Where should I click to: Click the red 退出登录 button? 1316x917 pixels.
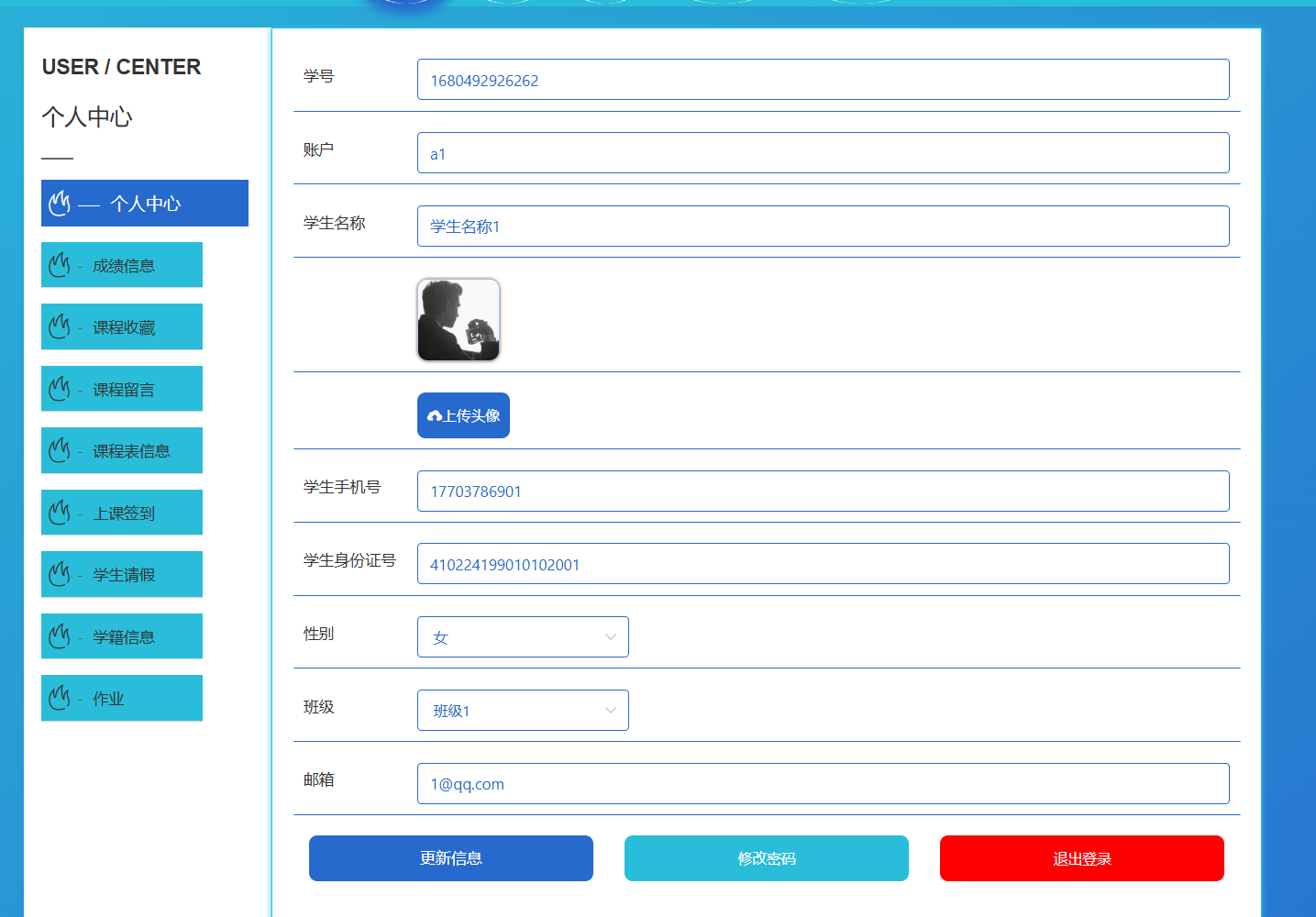coord(1082,858)
